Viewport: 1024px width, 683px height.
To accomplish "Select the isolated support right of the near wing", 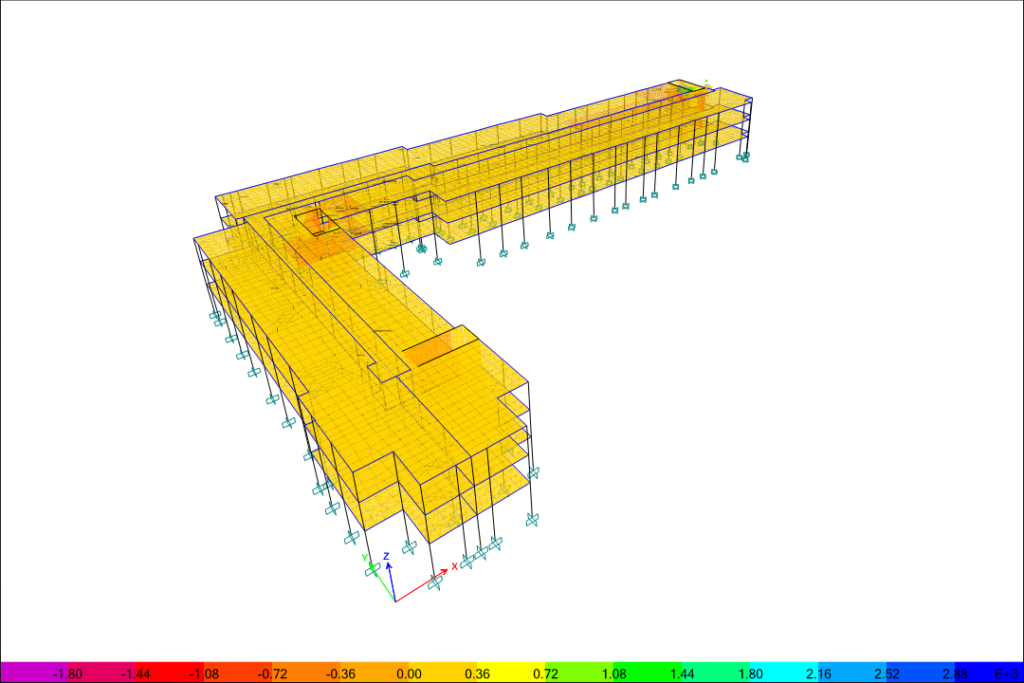I will pyautogui.click(x=531, y=518).
